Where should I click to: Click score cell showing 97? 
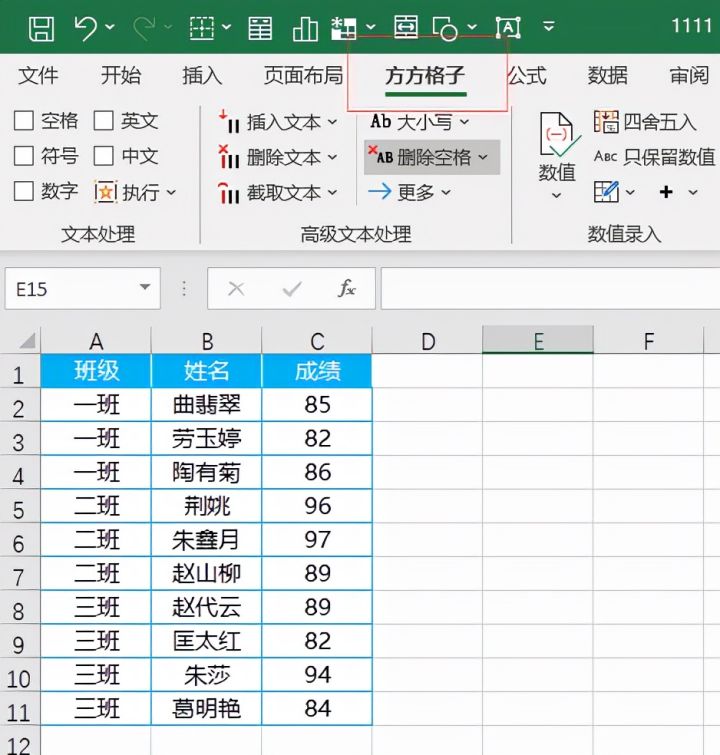click(317, 540)
